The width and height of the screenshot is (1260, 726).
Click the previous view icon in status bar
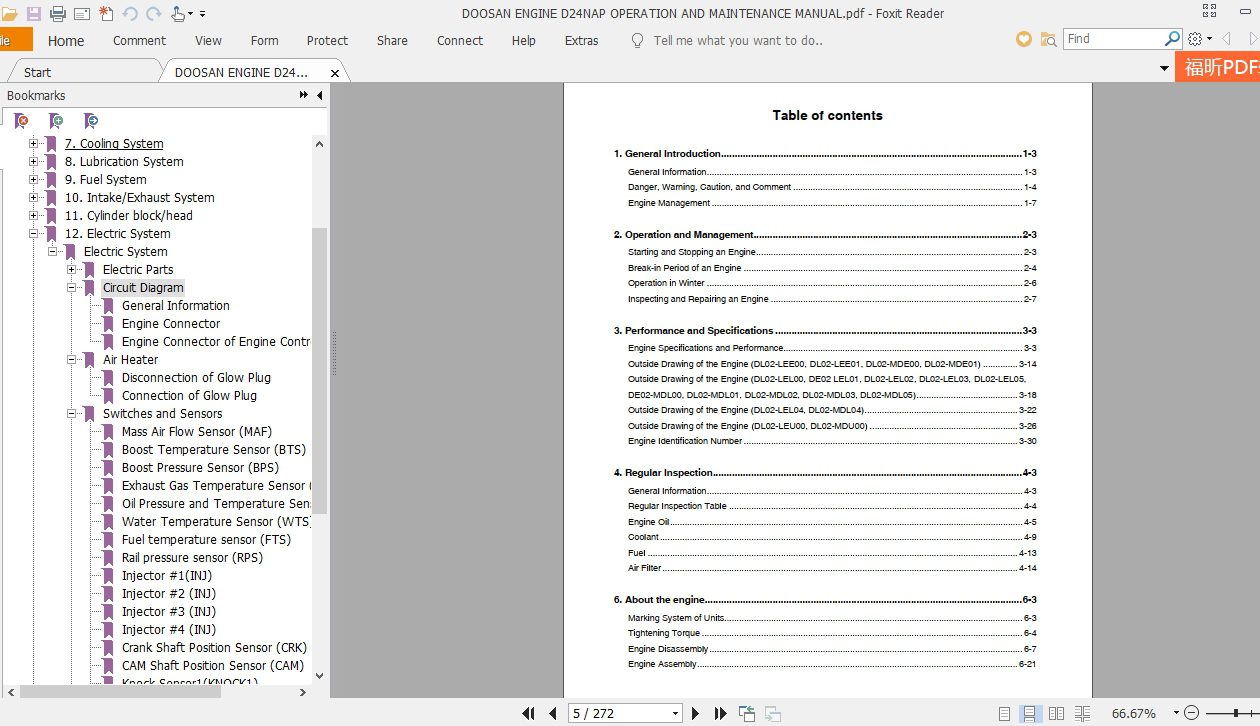click(x=747, y=713)
